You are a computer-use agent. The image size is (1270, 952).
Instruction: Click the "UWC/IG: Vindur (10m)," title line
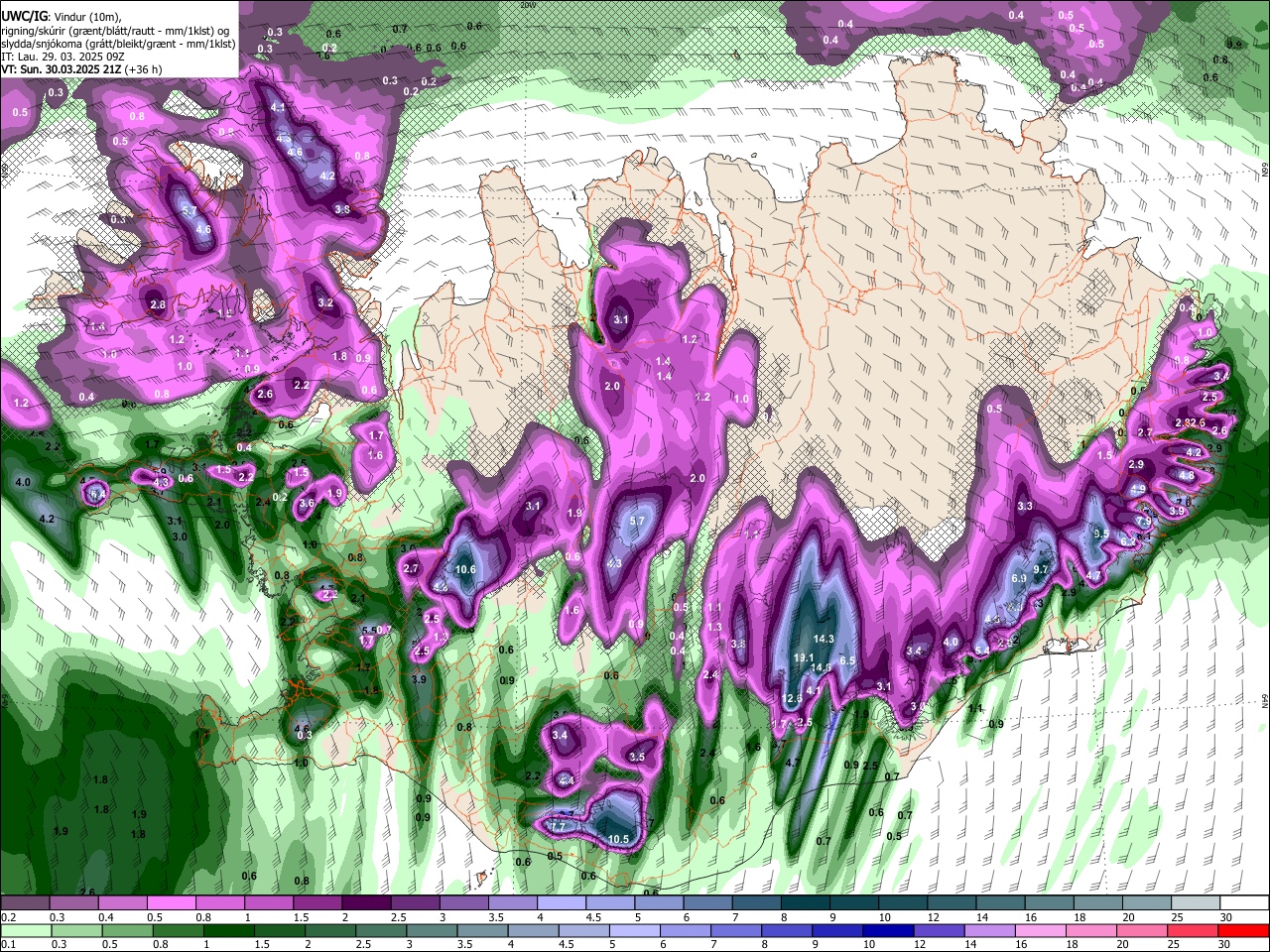pyautogui.click(x=62, y=16)
